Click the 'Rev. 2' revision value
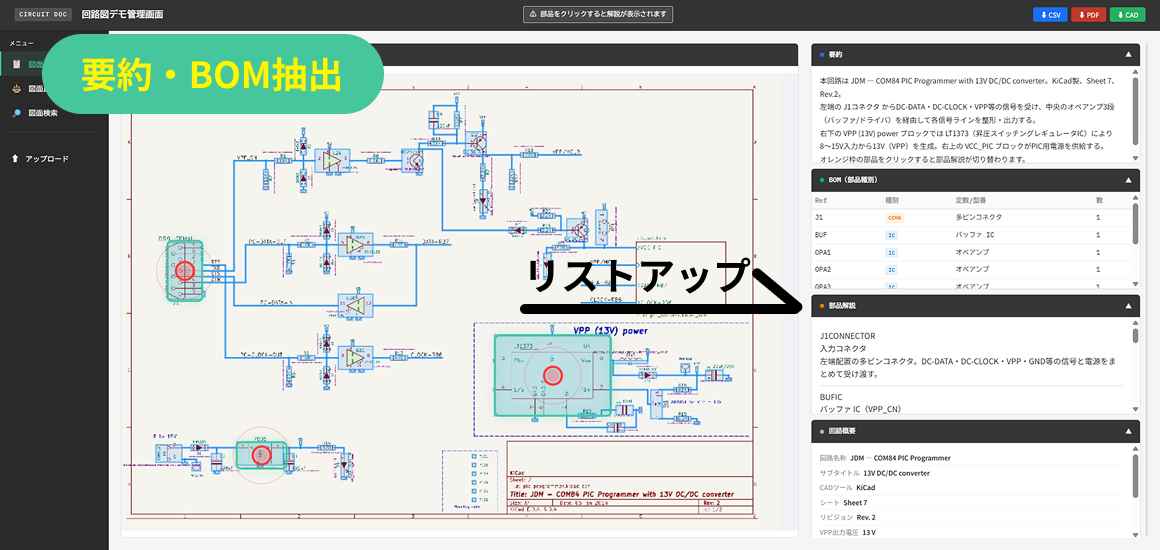The width and height of the screenshot is (1160, 550). pos(866,517)
